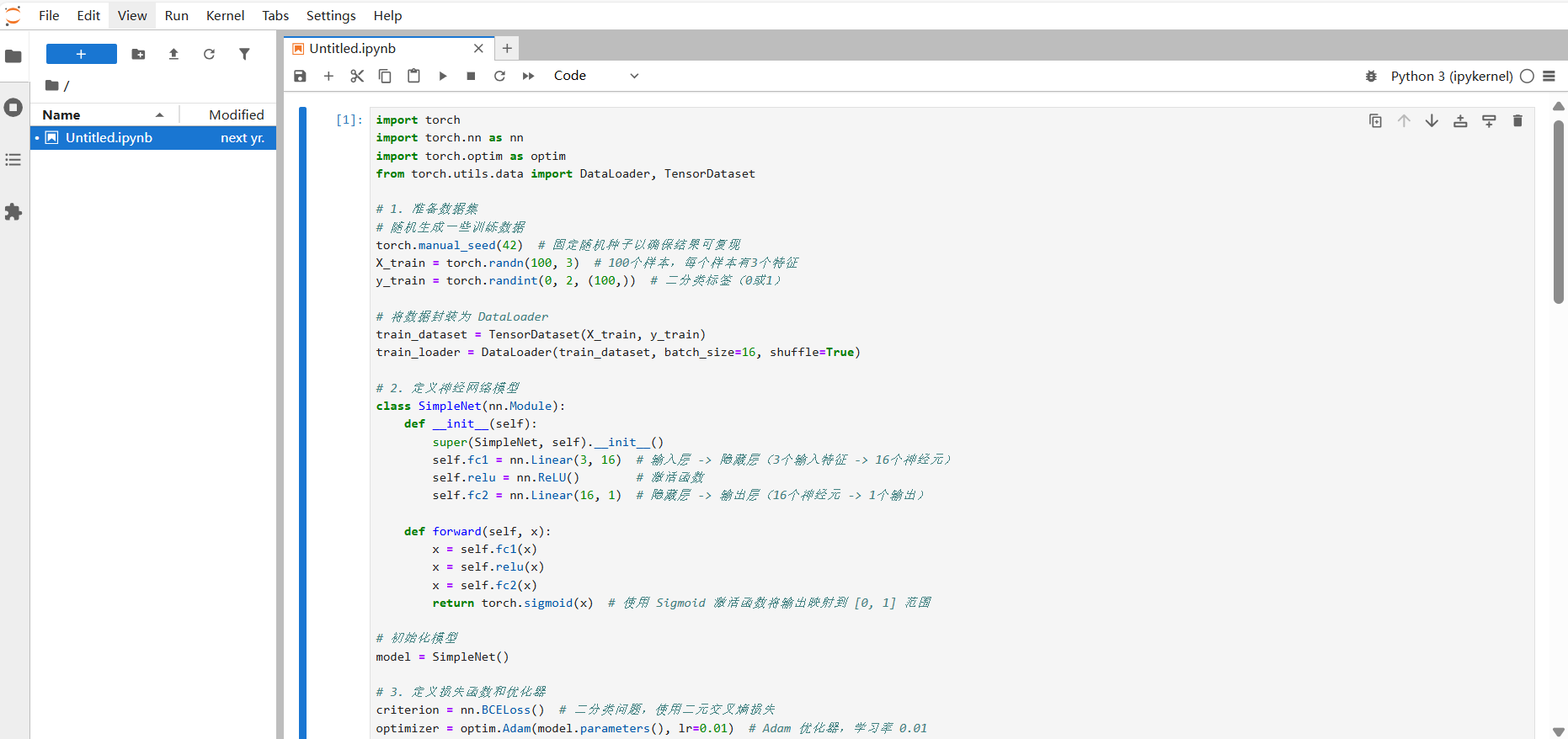
Task: Sort files by Name column header
Action: click(61, 114)
